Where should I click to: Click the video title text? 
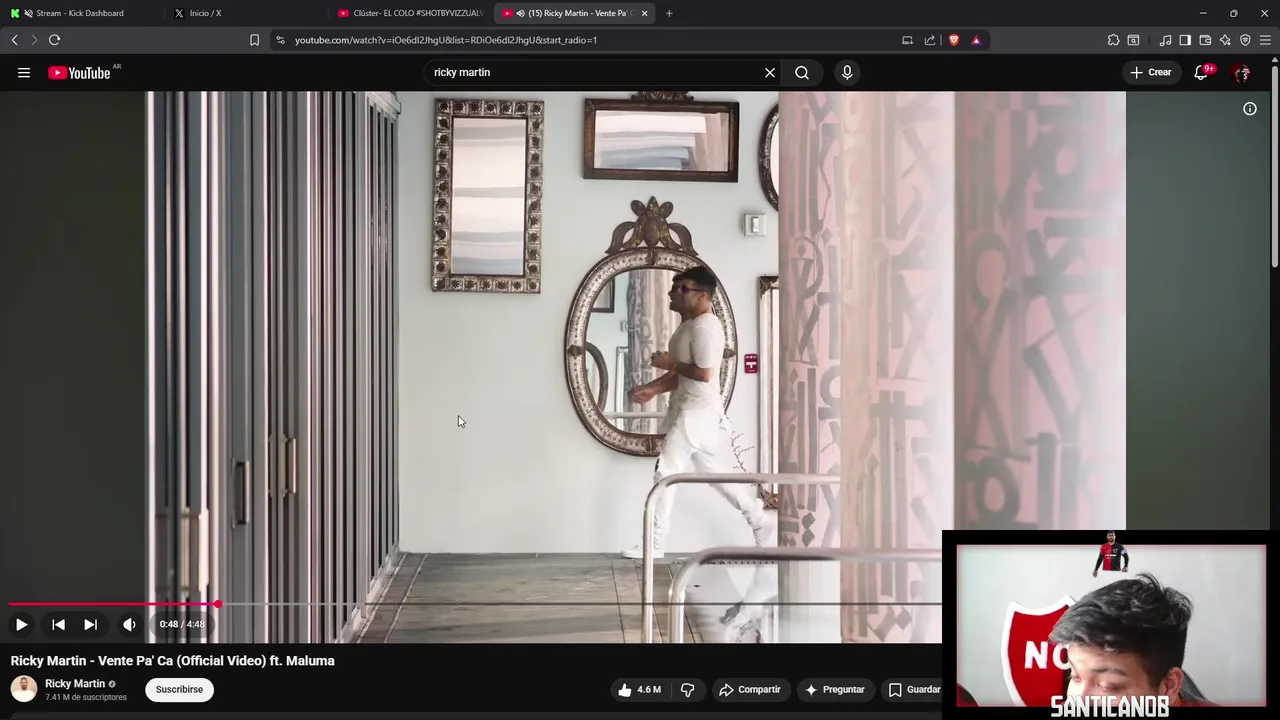pos(173,661)
